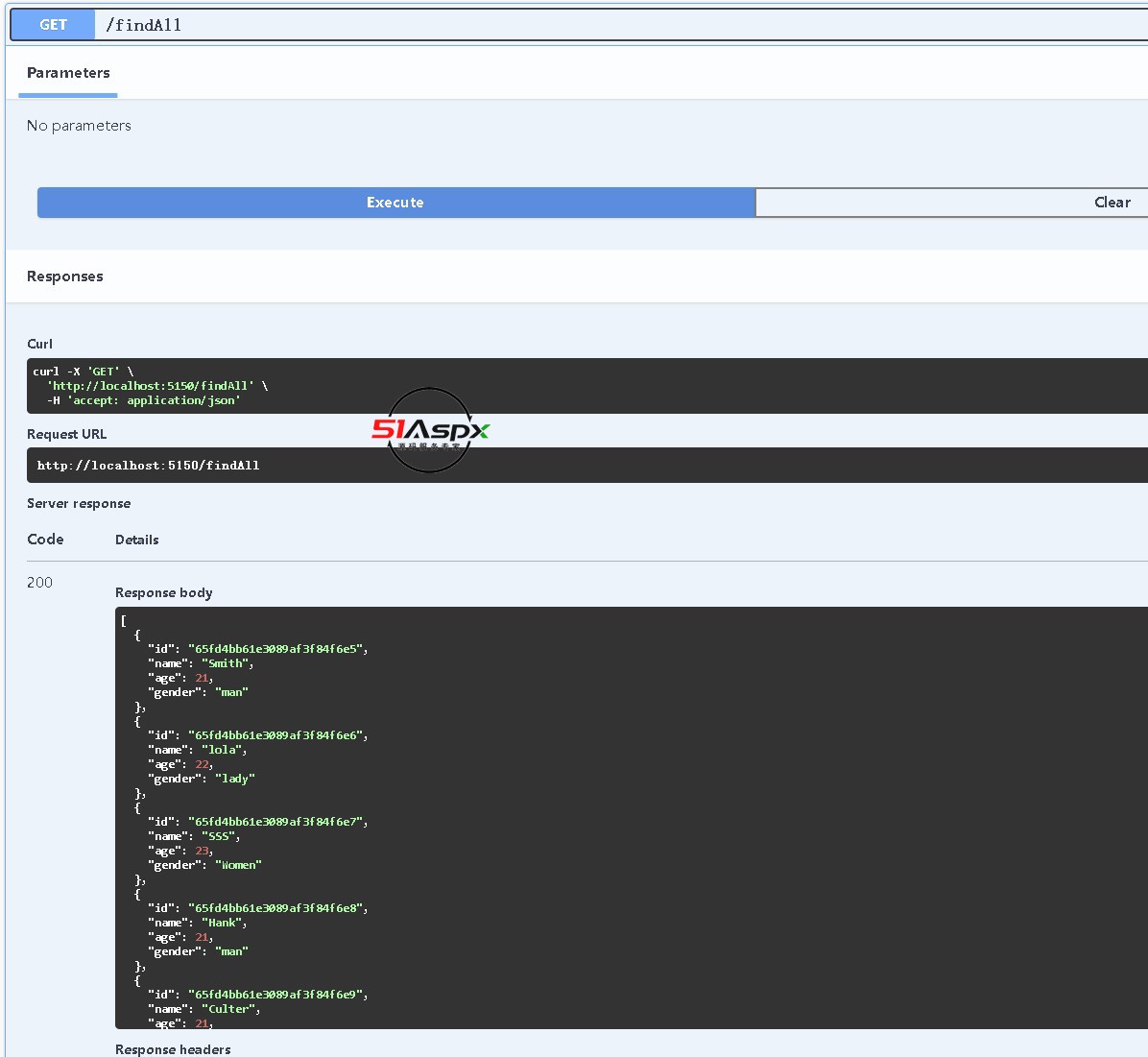The image size is (1148, 1057).
Task: Click the /findAll endpoint path text
Action: pos(144,25)
